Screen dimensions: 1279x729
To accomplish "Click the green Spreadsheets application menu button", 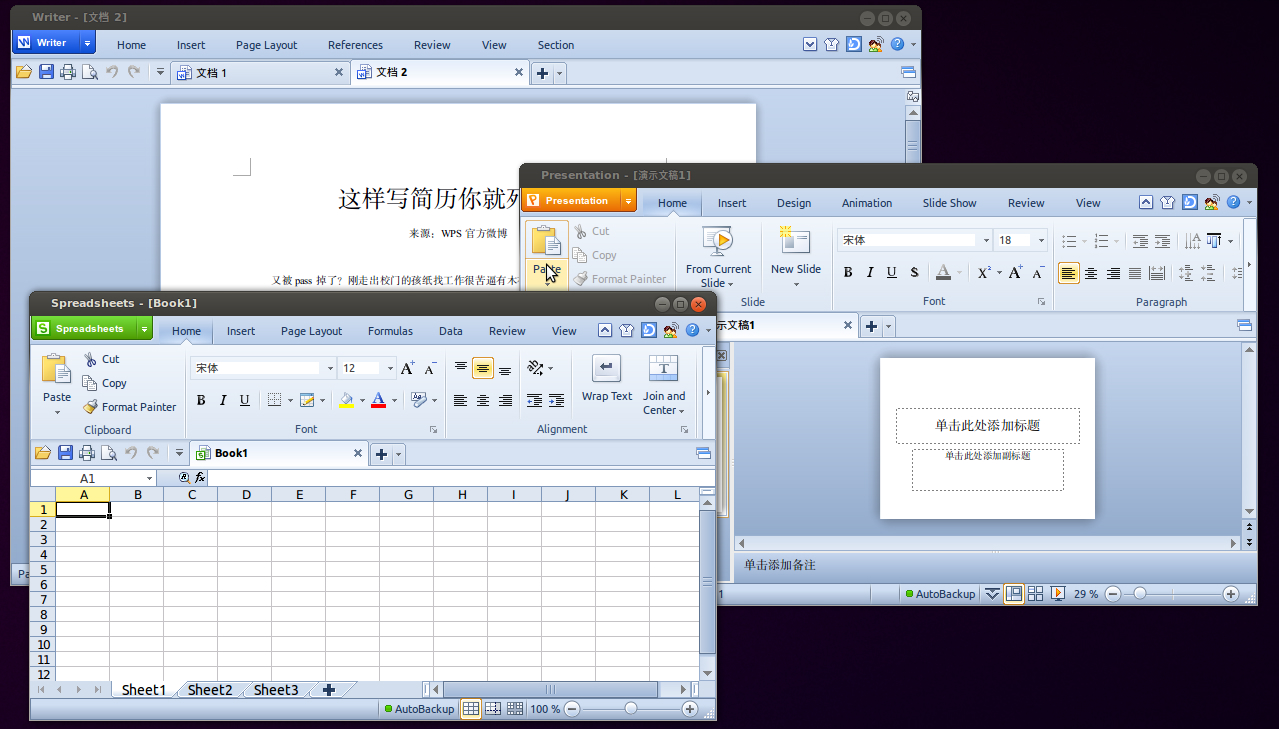I will [90, 329].
